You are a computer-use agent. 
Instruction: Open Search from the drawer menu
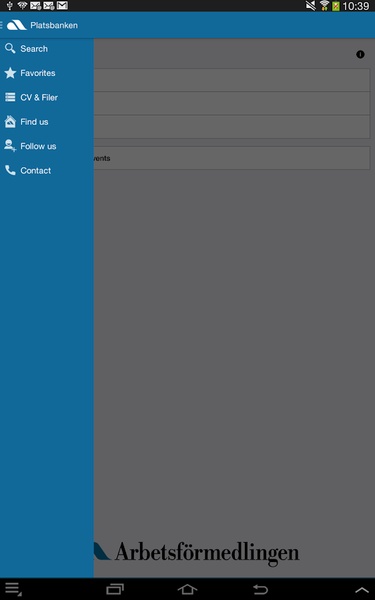(x=47, y=49)
